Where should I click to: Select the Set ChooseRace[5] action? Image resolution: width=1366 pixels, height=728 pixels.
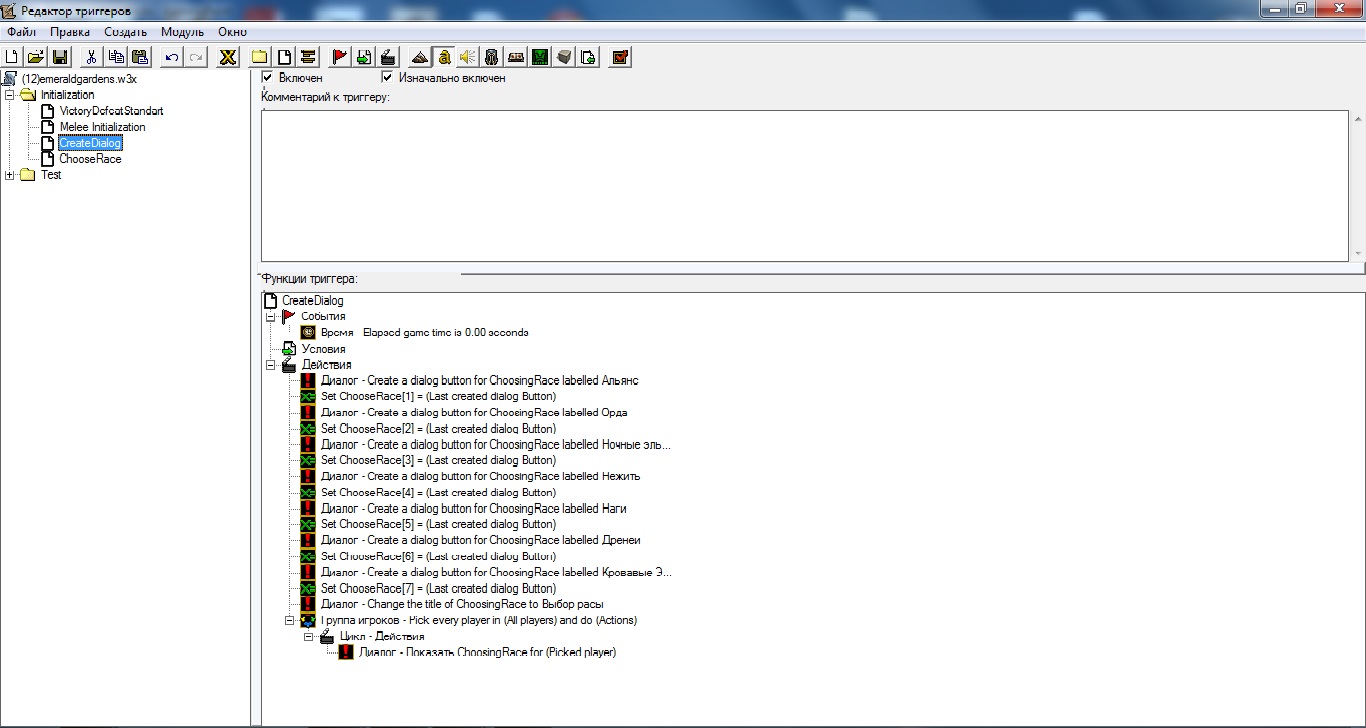pos(438,524)
